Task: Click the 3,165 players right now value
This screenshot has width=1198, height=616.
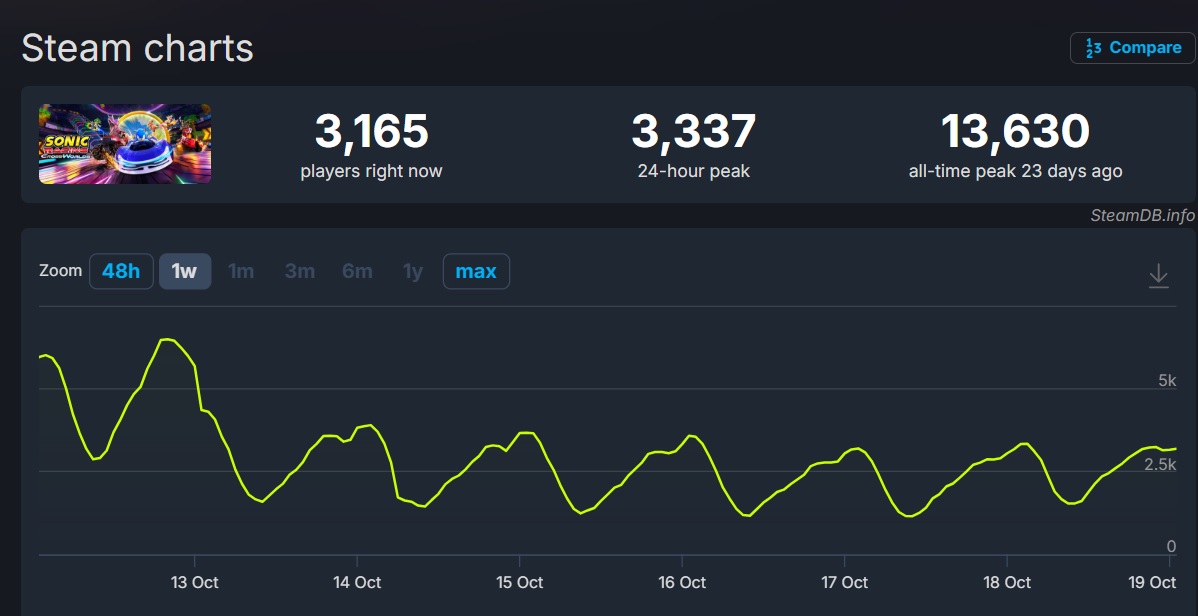Action: [371, 131]
